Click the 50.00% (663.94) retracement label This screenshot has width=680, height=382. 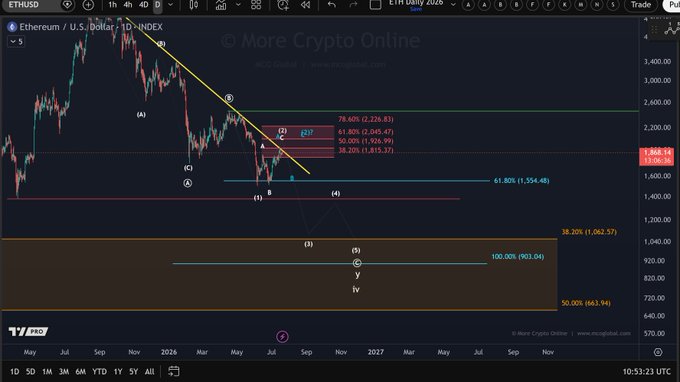point(586,303)
